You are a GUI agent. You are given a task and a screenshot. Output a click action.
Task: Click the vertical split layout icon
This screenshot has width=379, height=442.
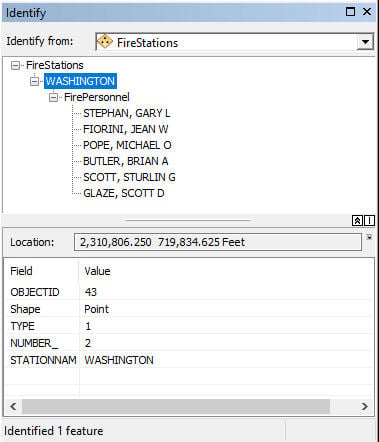coord(369,221)
